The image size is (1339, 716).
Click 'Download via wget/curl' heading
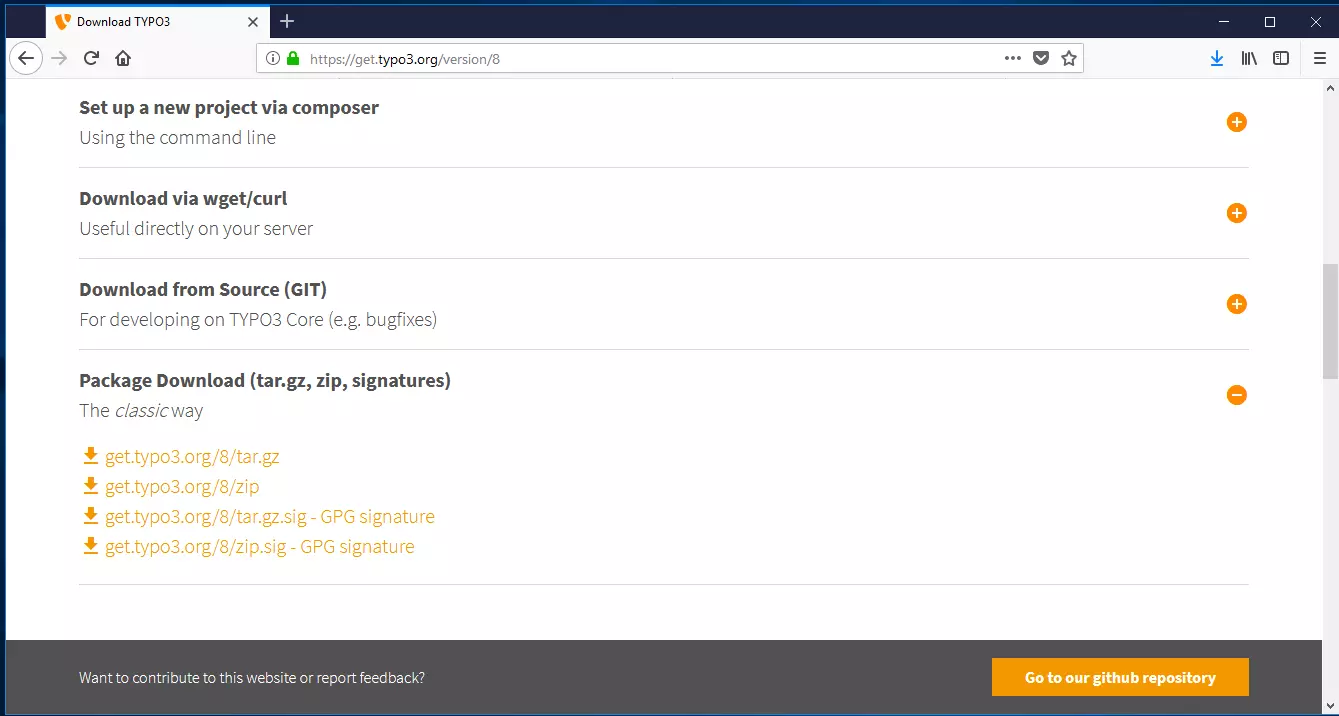[x=183, y=198]
